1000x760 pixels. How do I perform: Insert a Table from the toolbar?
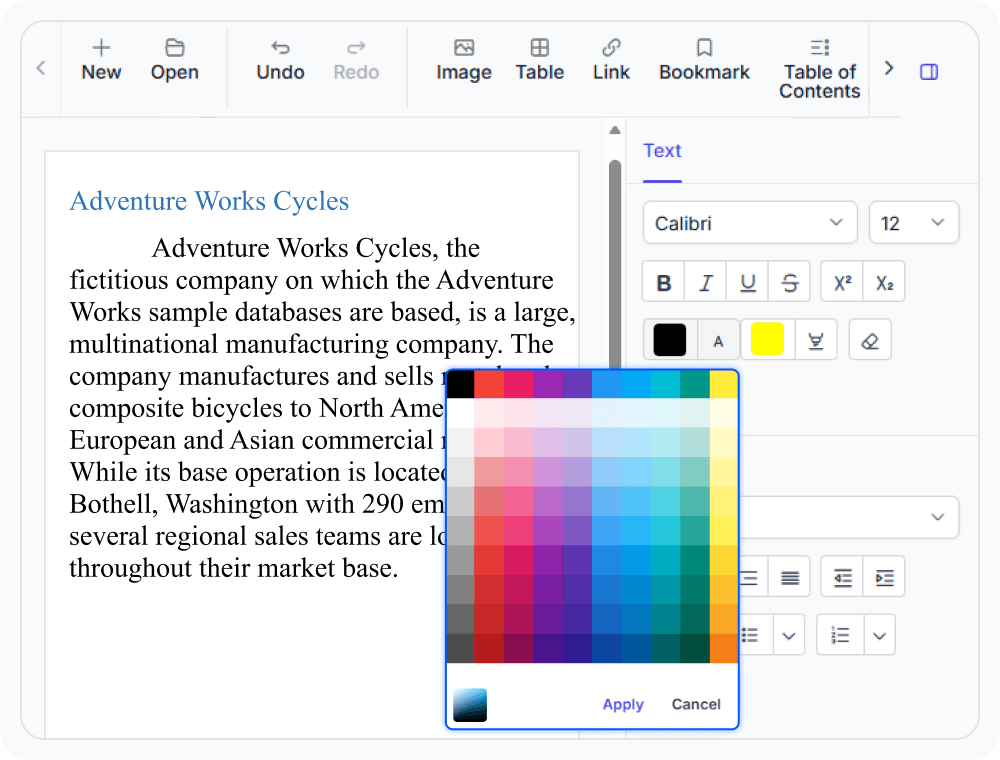tap(540, 60)
